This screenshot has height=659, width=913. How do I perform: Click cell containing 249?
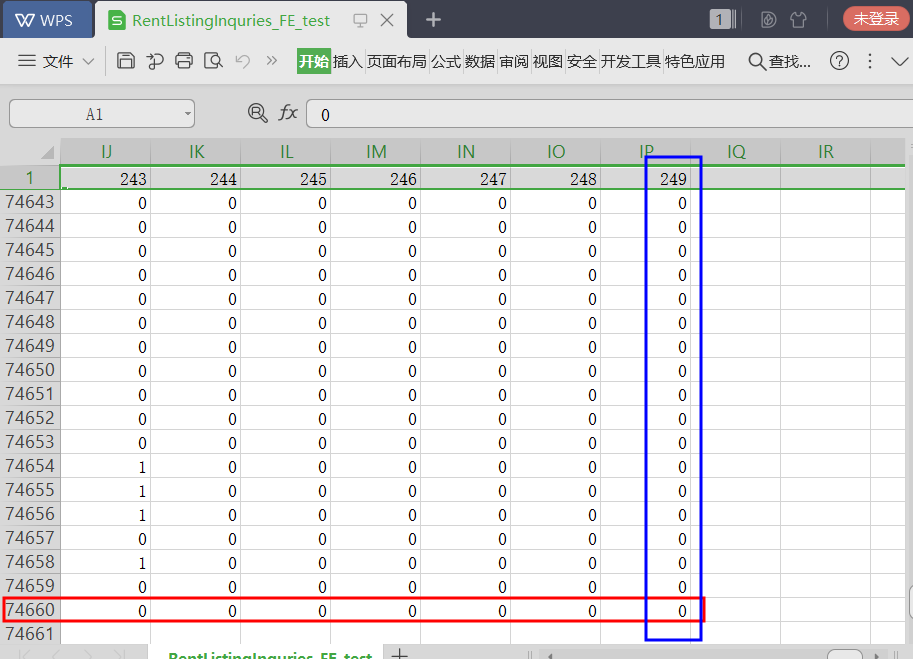[x=646, y=179]
